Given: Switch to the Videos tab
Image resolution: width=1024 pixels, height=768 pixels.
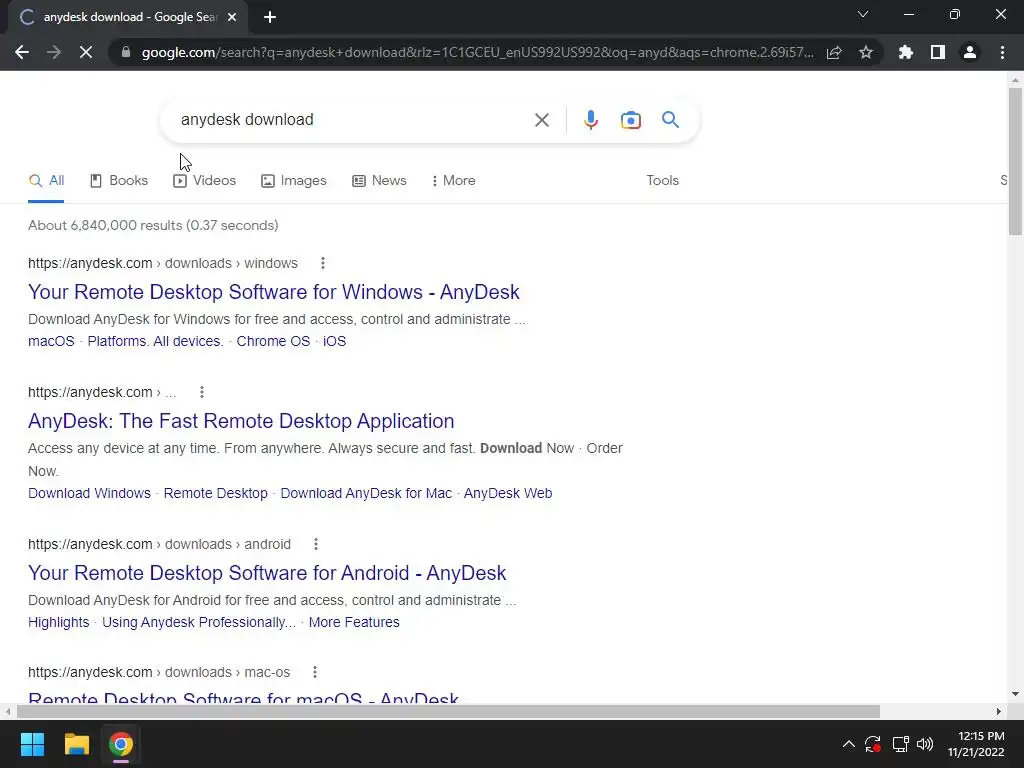Looking at the screenshot, I should click(204, 180).
